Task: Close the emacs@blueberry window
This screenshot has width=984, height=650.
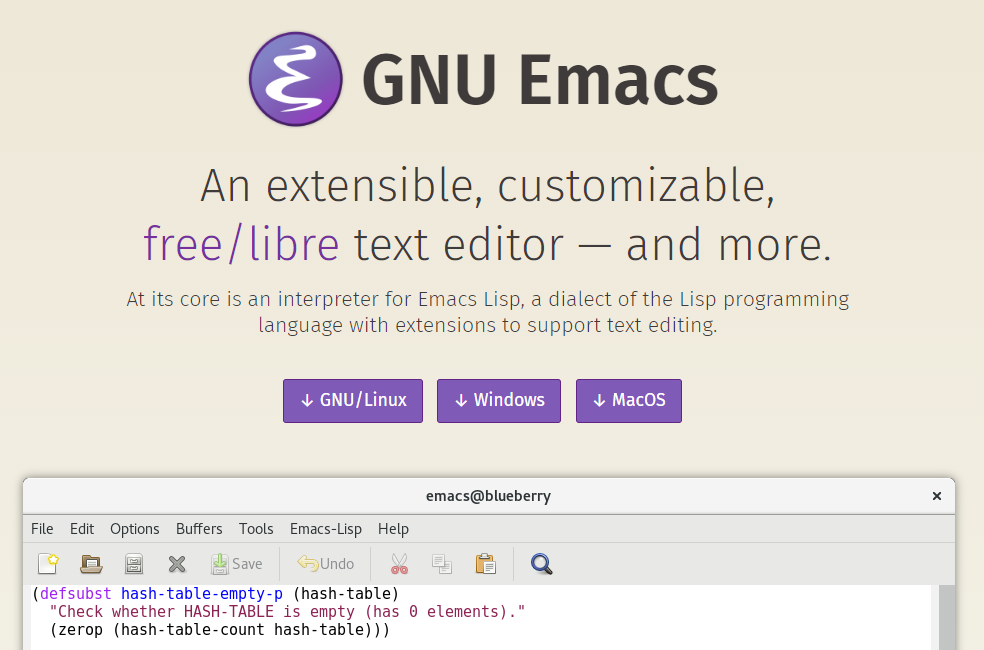Action: tap(936, 496)
